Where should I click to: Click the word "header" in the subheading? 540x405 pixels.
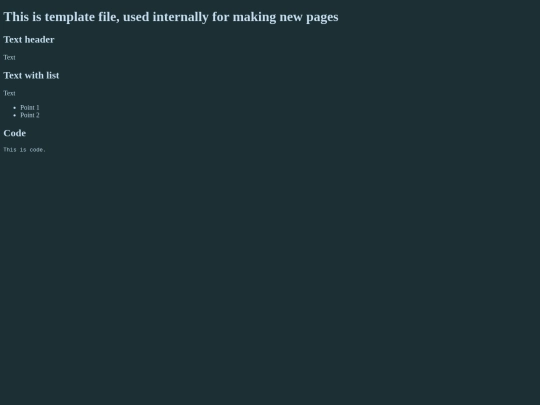[x=40, y=40]
